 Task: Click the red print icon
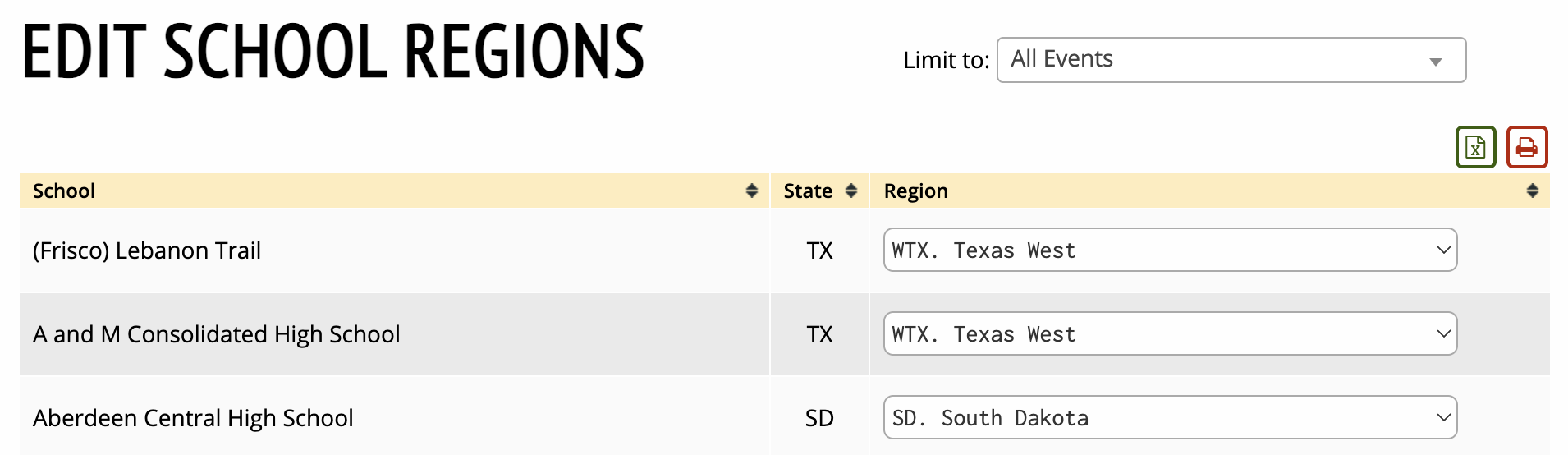(x=1526, y=147)
